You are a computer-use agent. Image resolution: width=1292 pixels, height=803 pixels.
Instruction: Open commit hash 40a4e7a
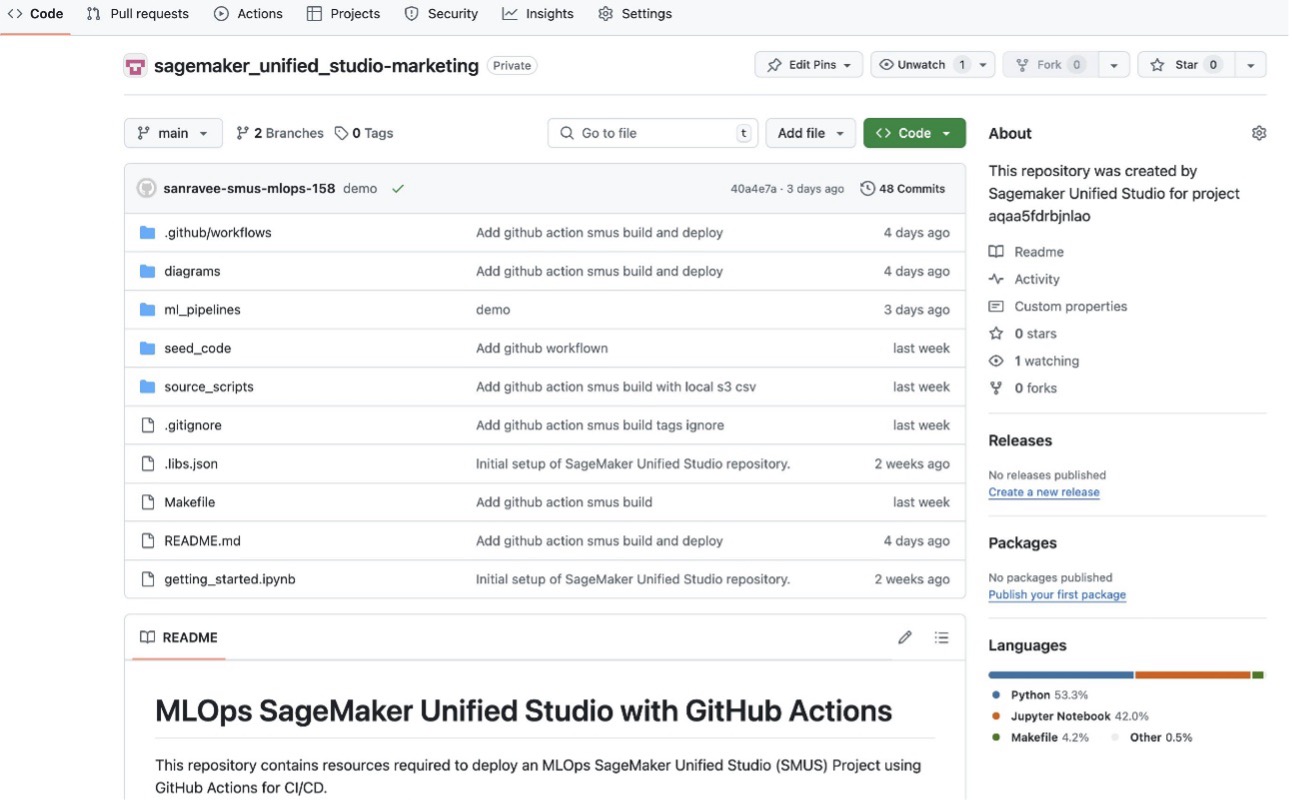[754, 189]
